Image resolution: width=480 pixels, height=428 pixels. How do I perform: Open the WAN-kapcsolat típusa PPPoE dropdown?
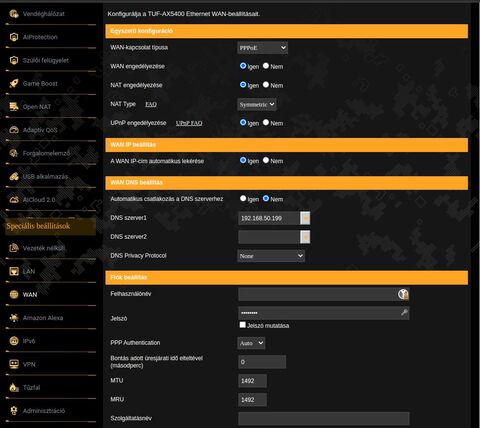[263, 48]
